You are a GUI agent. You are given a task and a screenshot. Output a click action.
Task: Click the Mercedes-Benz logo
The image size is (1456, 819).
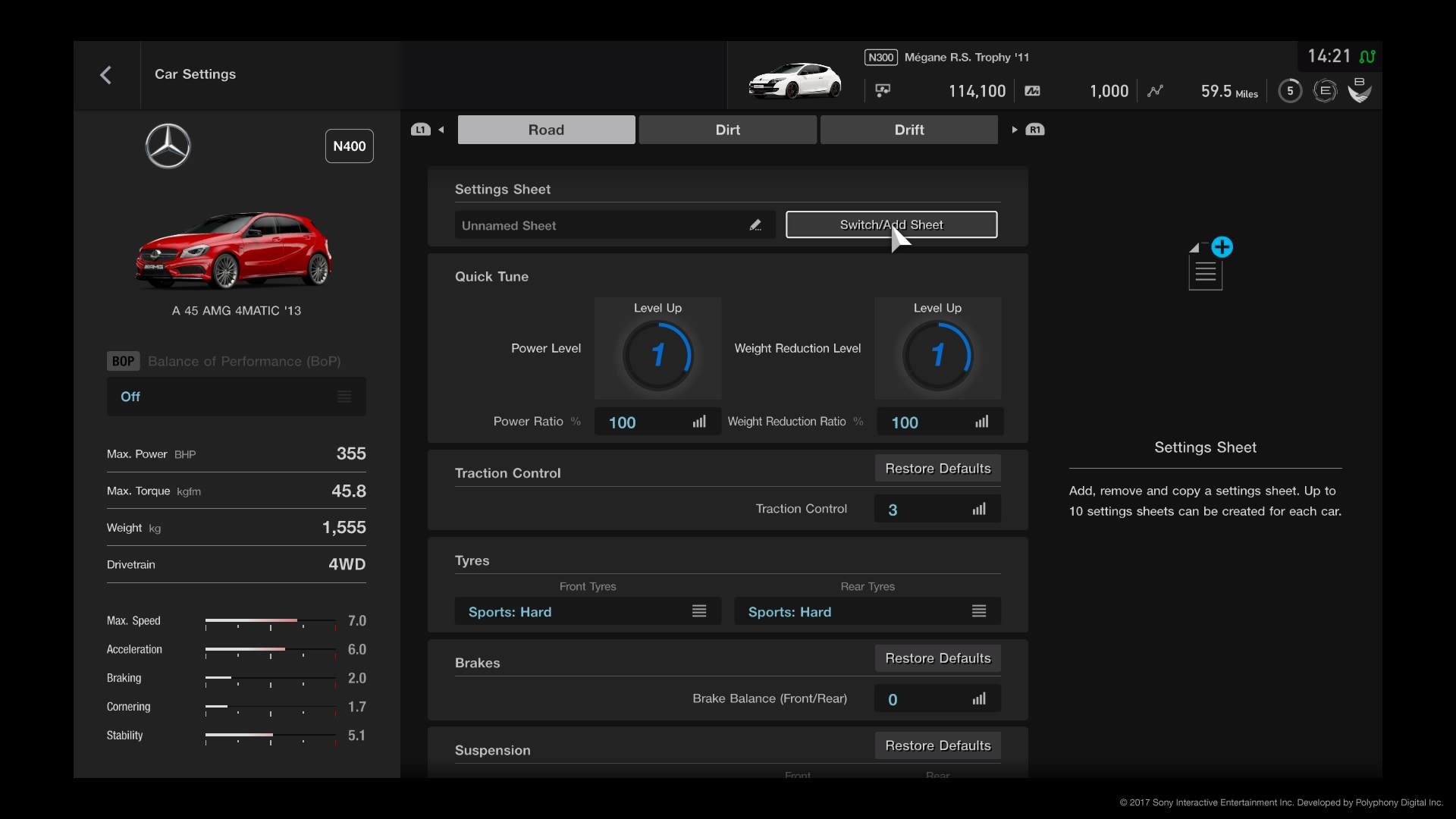pyautogui.click(x=168, y=146)
